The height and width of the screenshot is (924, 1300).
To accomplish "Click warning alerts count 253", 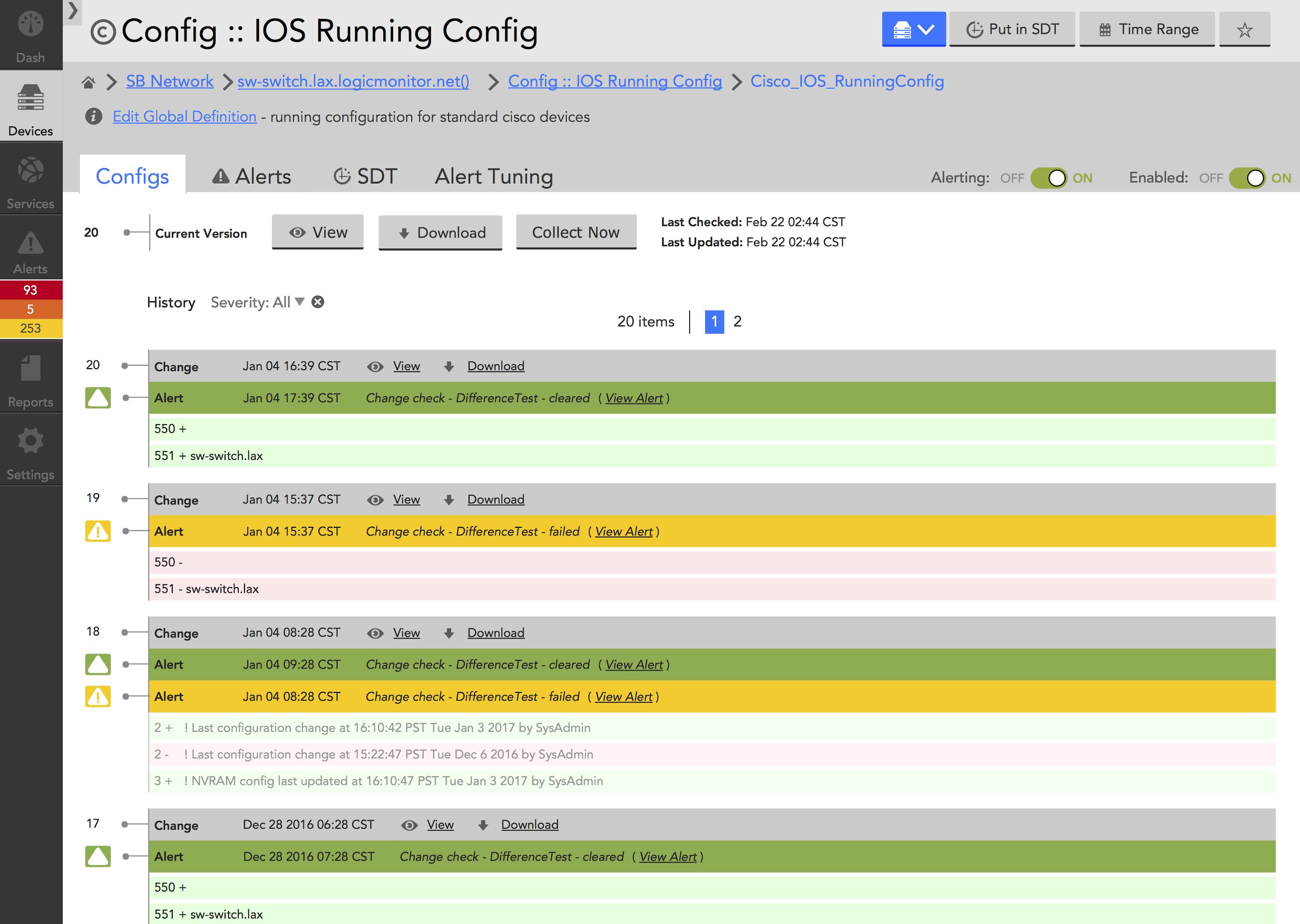I will (31, 328).
